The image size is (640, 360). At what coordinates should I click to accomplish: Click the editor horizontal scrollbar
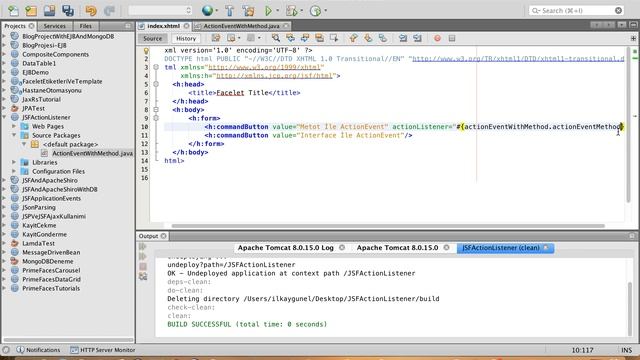(x=388, y=226)
